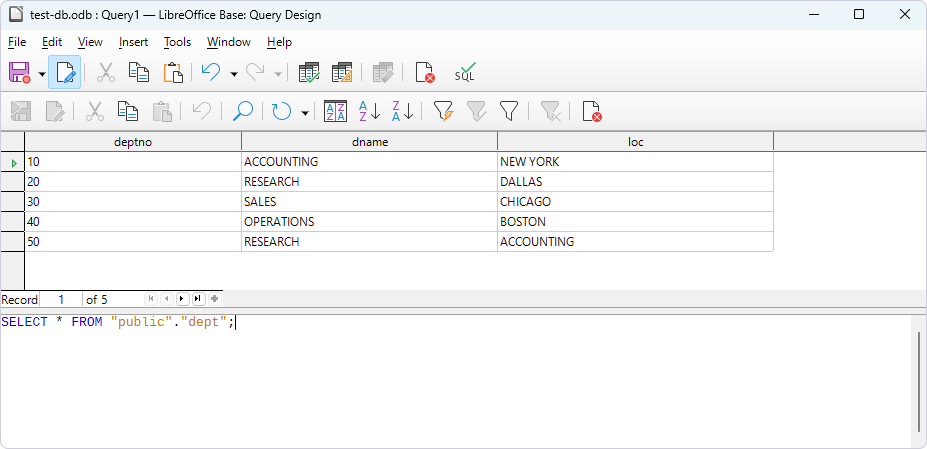Open the Sort dialog icon
The width and height of the screenshot is (927, 449).
click(x=336, y=111)
